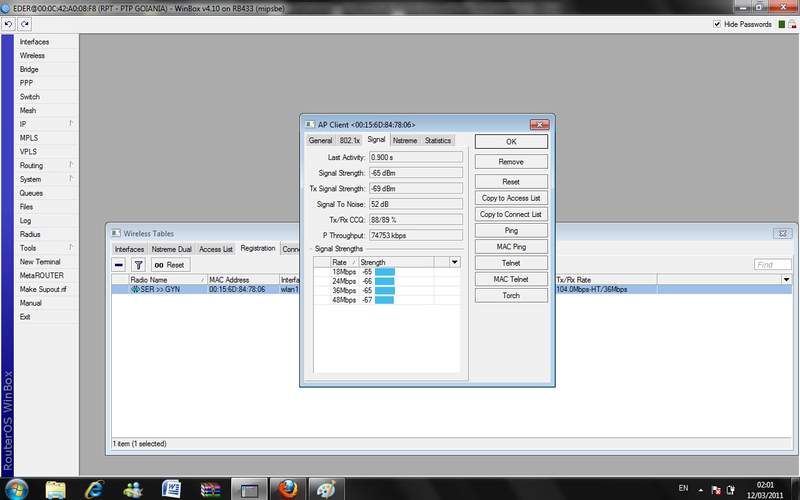Image resolution: width=800 pixels, height=500 pixels.
Task: Sort by the Strength column header
Action: pyautogui.click(x=395, y=262)
